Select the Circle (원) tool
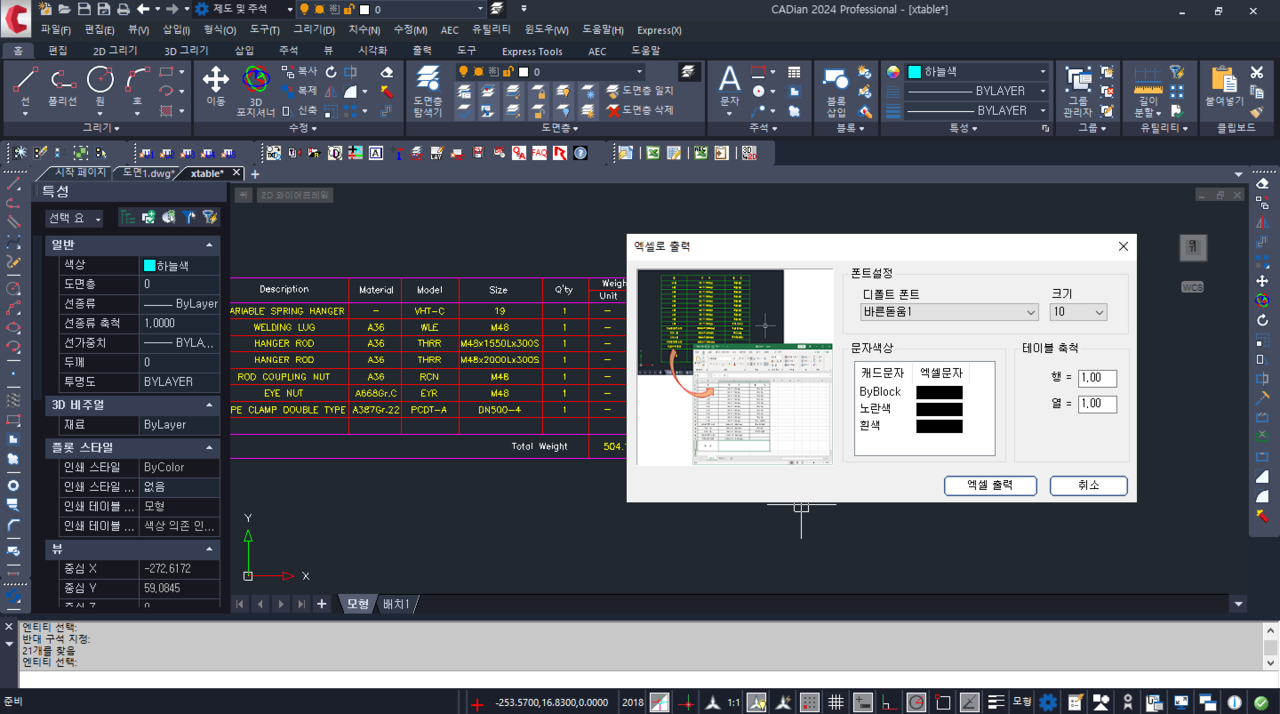Screen dimensions: 1280x714 100,82
